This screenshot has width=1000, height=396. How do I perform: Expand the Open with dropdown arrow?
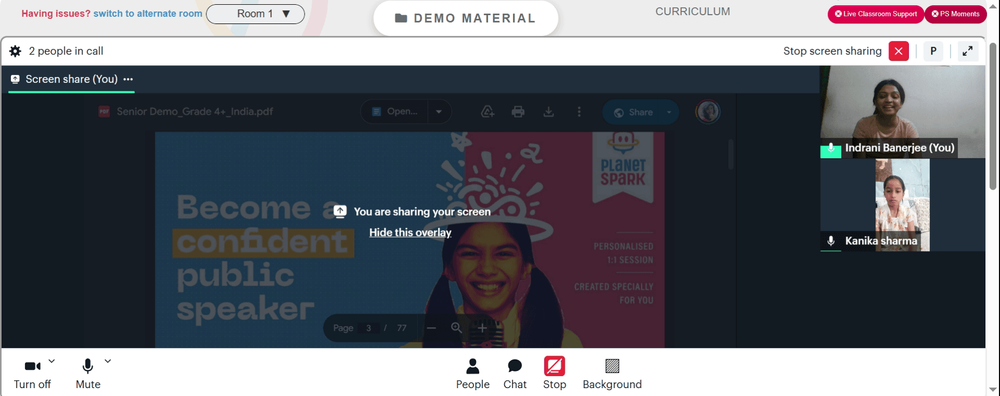[439, 112]
